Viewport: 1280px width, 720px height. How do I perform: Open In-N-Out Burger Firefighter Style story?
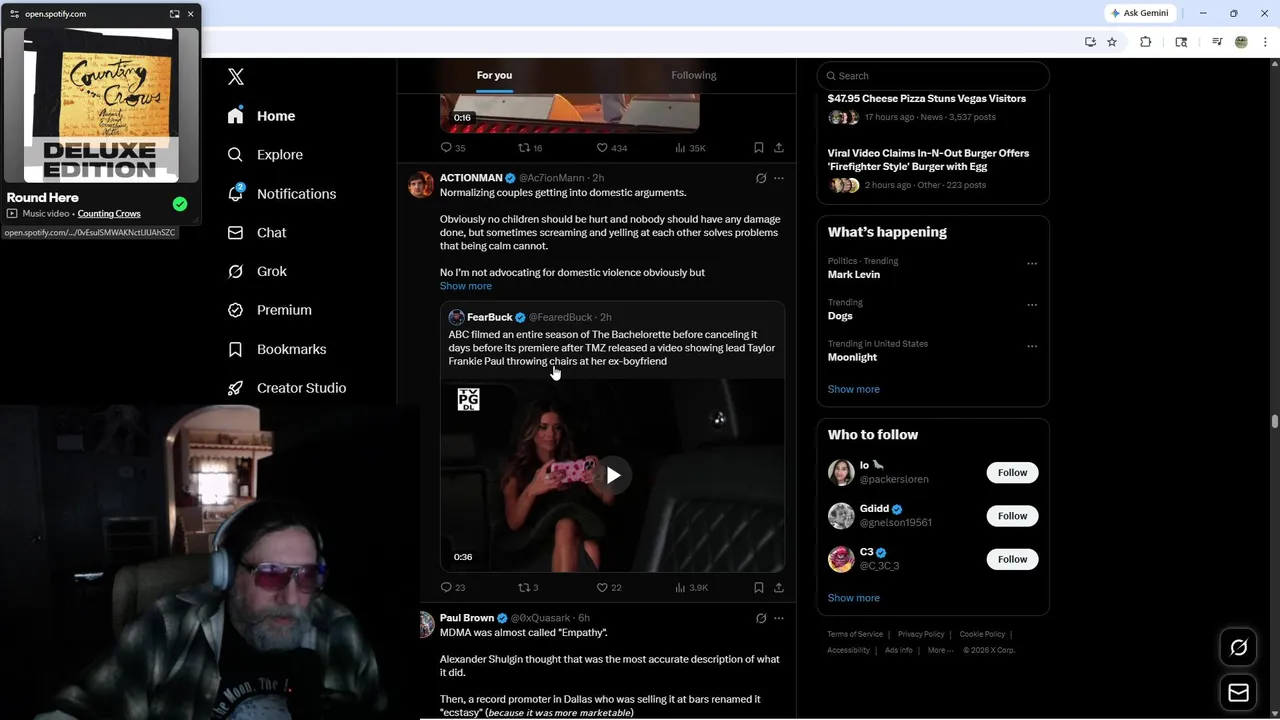[x=928, y=160]
